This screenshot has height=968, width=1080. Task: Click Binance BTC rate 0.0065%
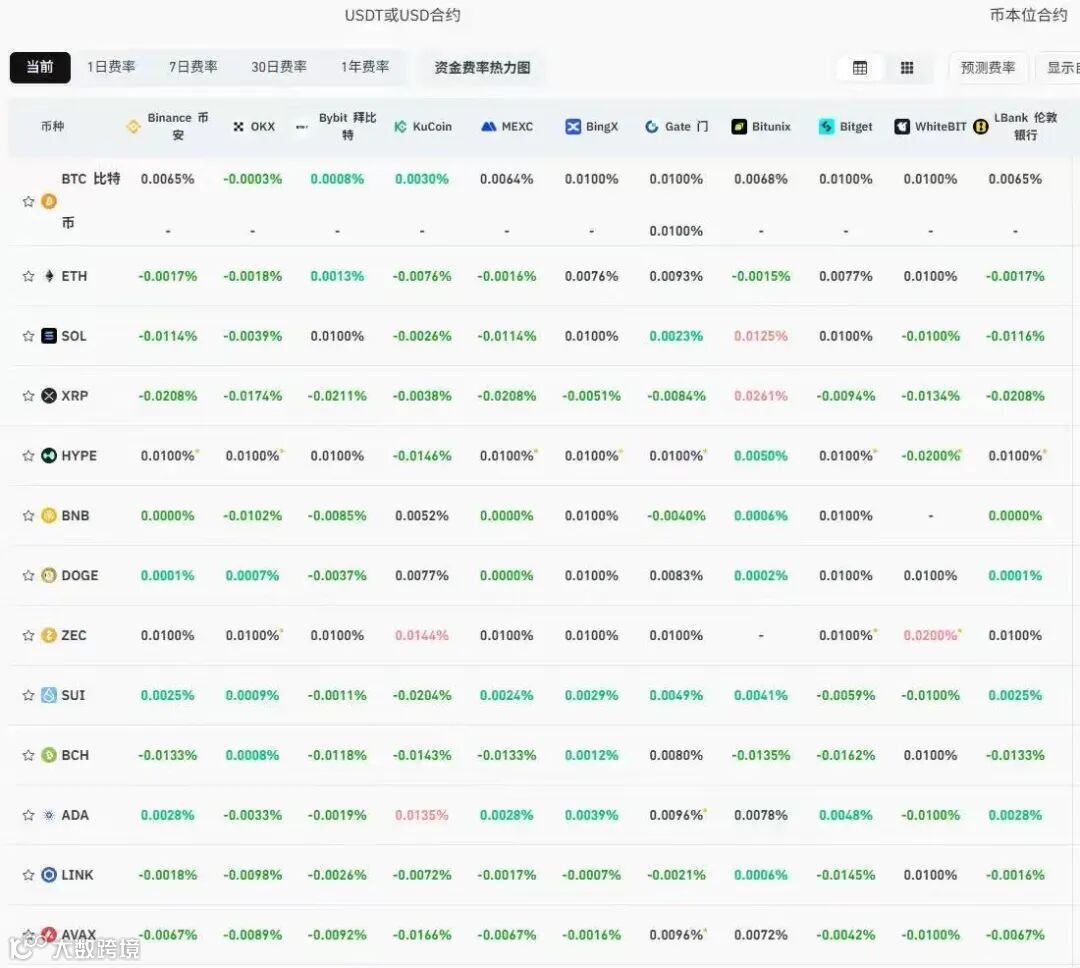(x=167, y=179)
